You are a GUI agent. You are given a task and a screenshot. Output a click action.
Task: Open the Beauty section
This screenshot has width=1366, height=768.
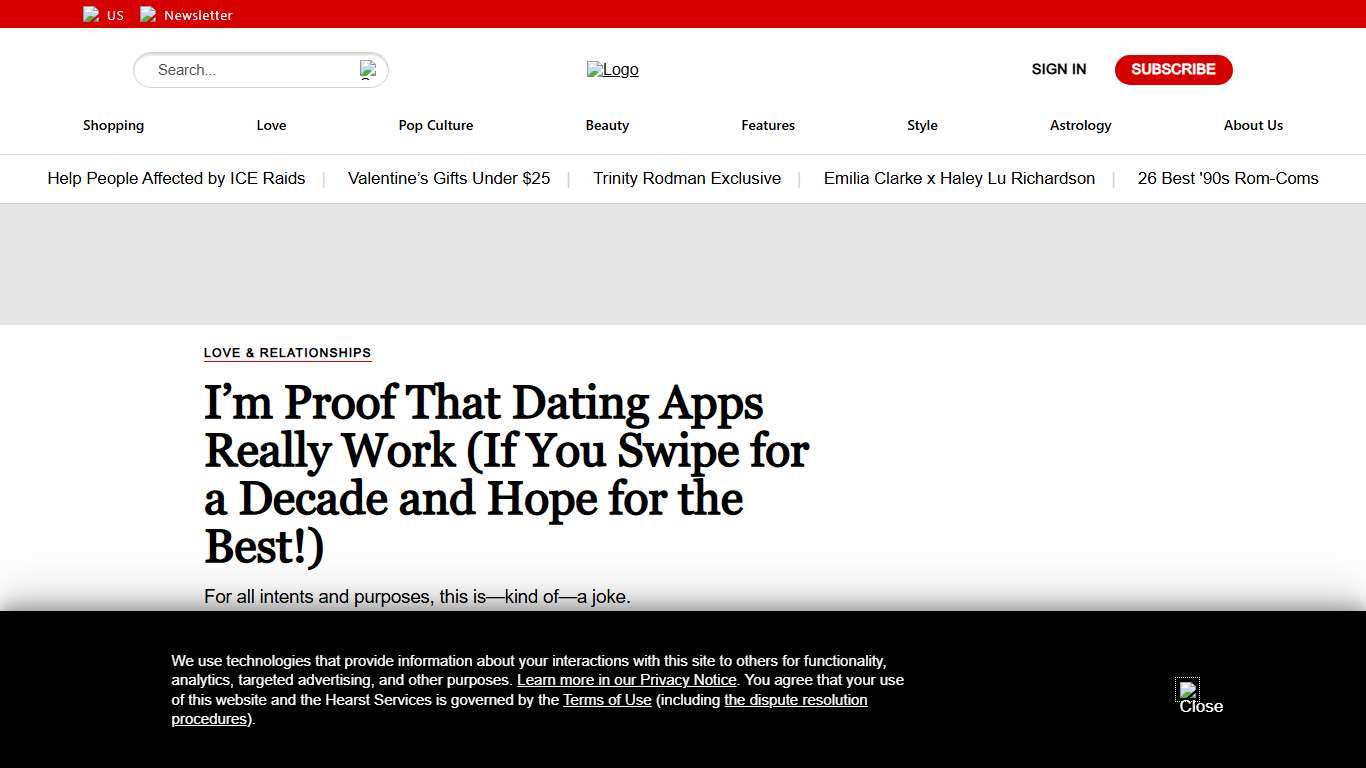coord(607,125)
